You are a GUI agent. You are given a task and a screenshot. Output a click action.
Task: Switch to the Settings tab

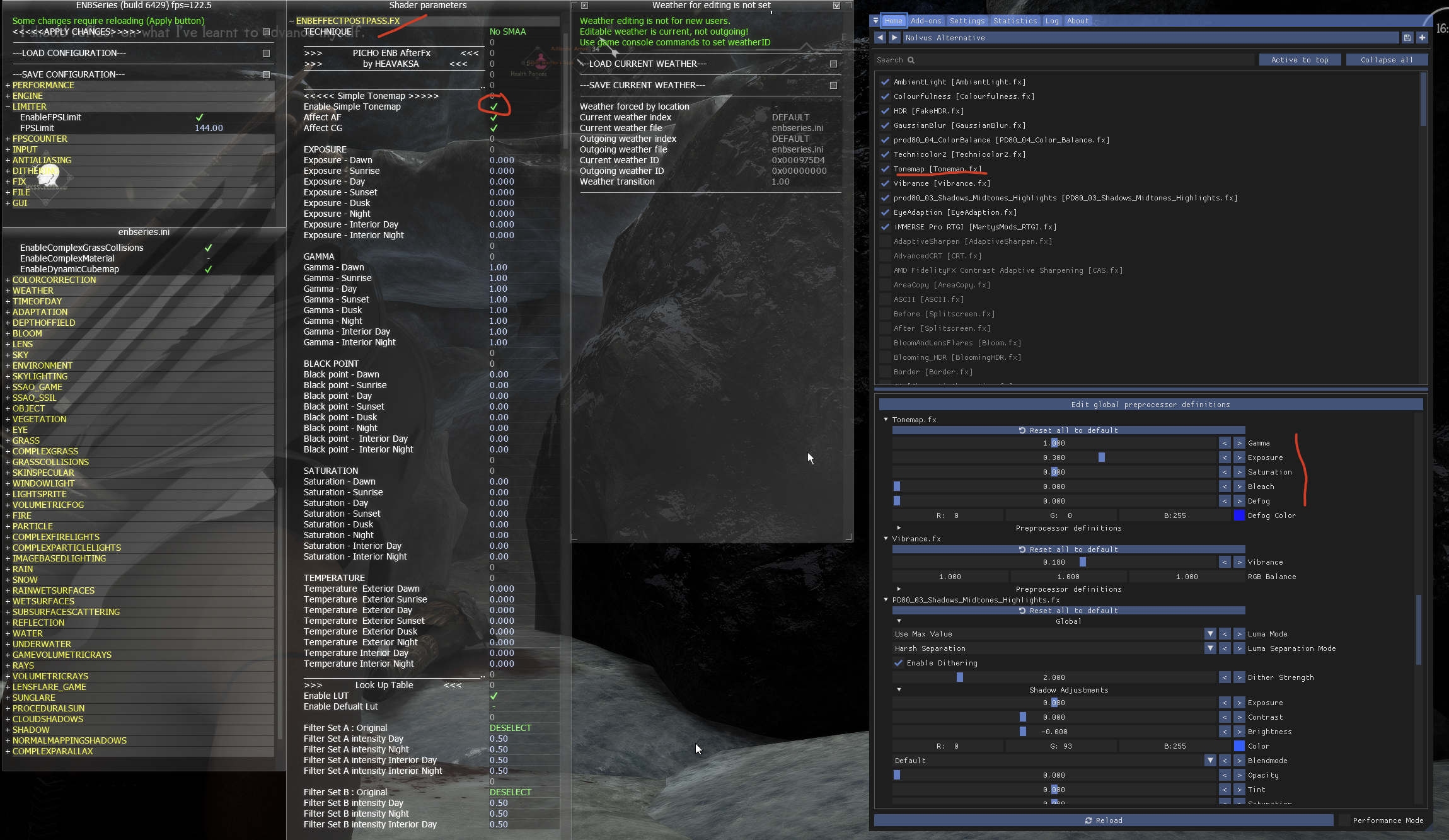967,21
